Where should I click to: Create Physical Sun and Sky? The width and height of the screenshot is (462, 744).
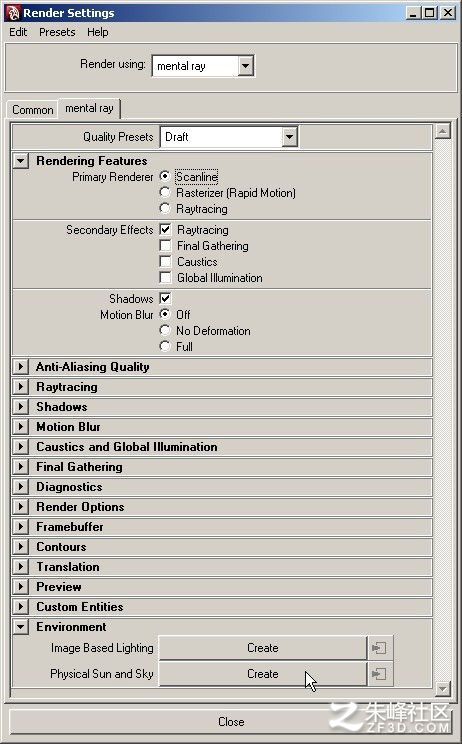(x=263, y=674)
